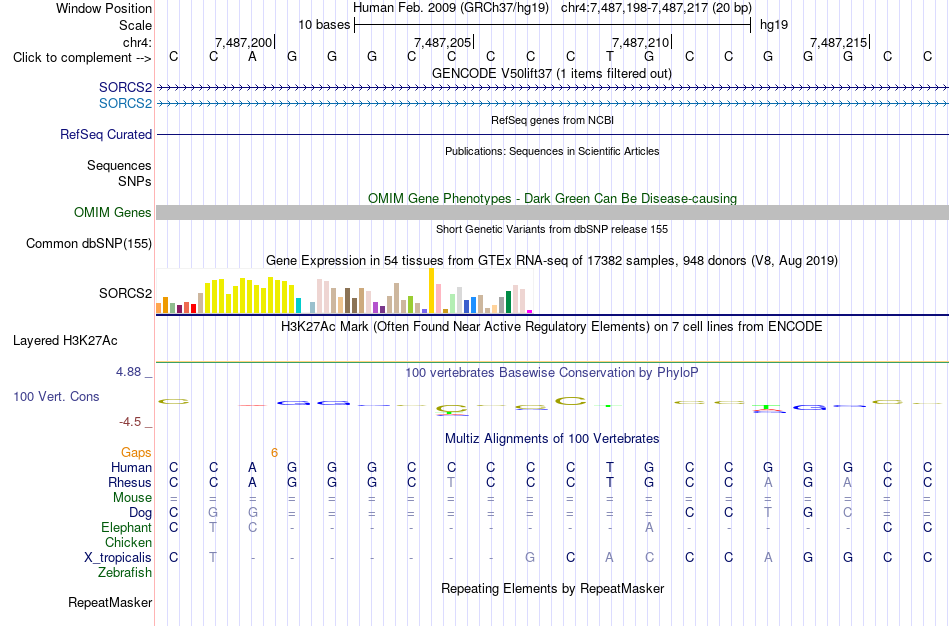Click the "Sequences" track label
The image size is (950, 626).
119,165
